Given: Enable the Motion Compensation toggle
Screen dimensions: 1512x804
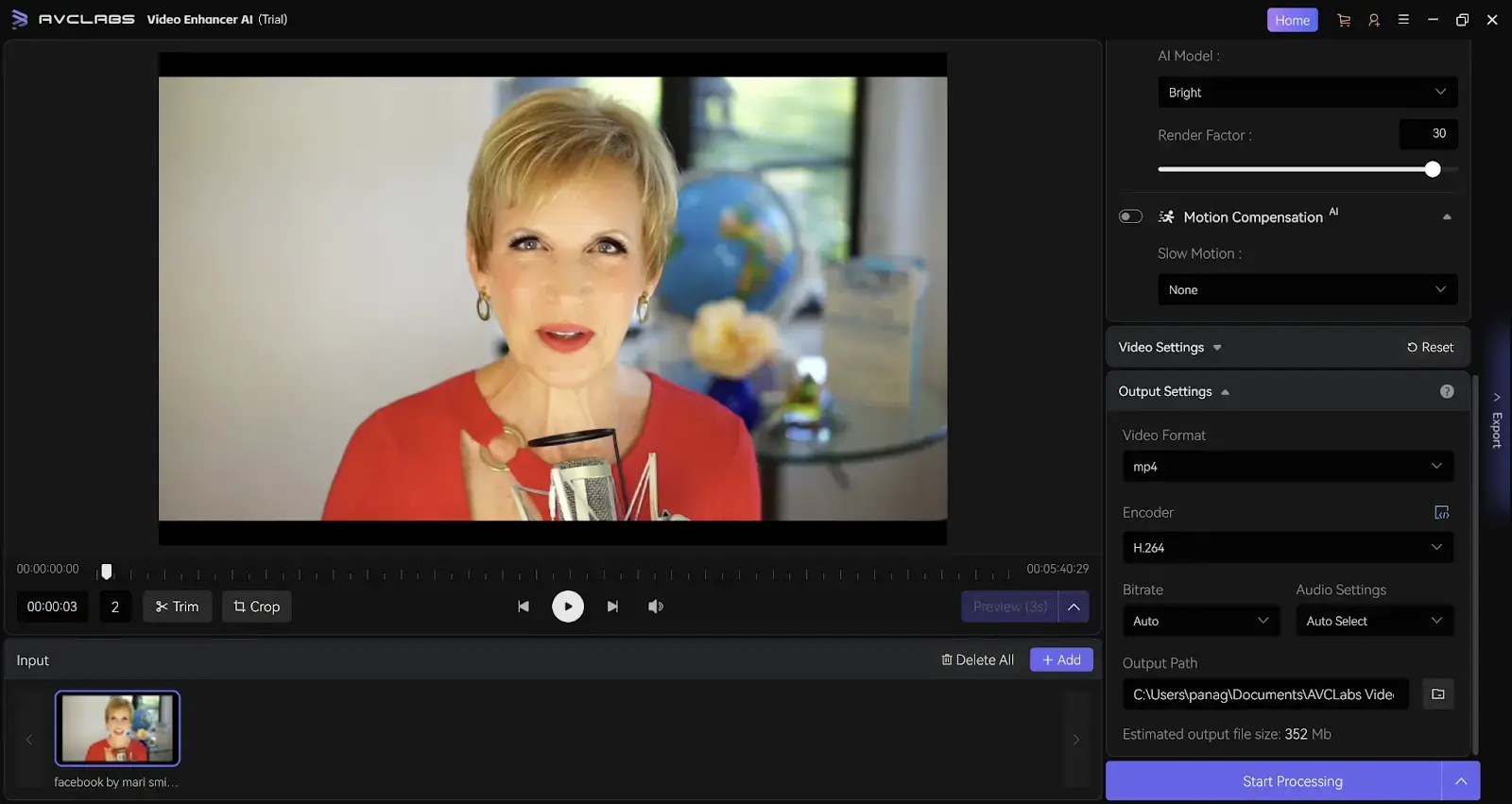Looking at the screenshot, I should coord(1130,216).
